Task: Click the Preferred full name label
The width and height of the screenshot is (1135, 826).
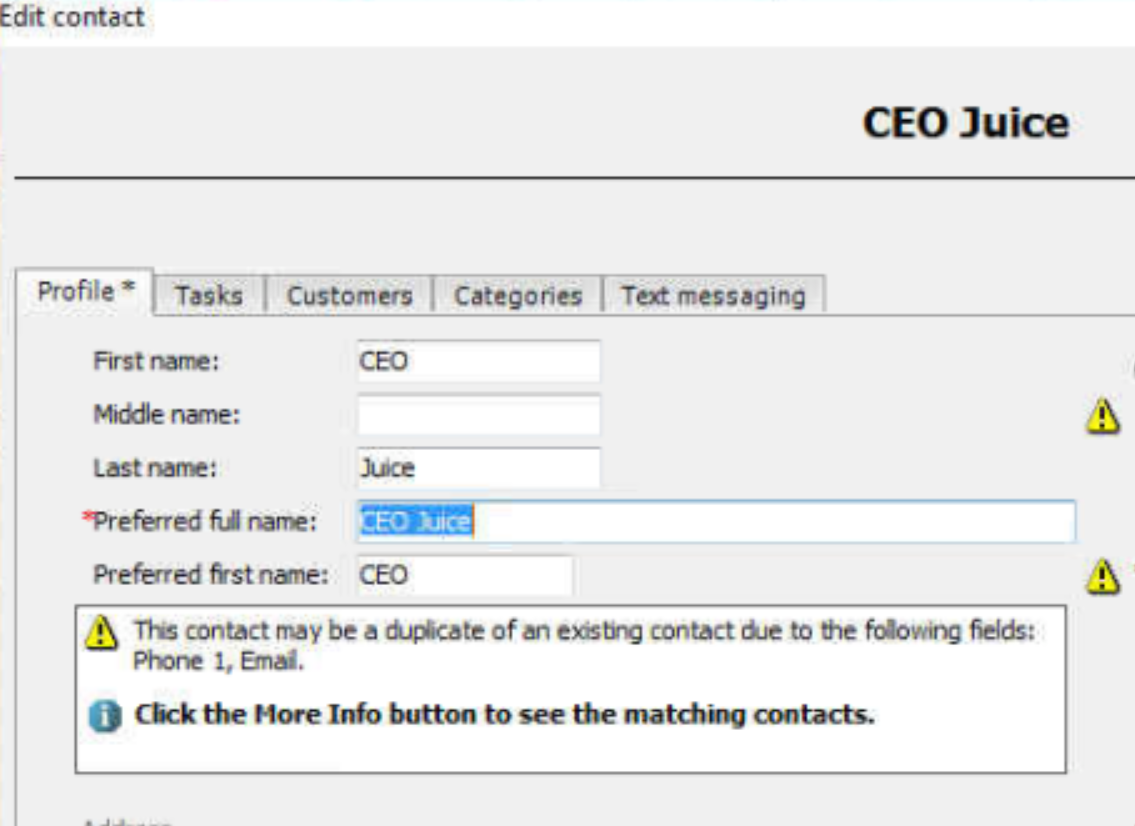Action: (x=205, y=521)
